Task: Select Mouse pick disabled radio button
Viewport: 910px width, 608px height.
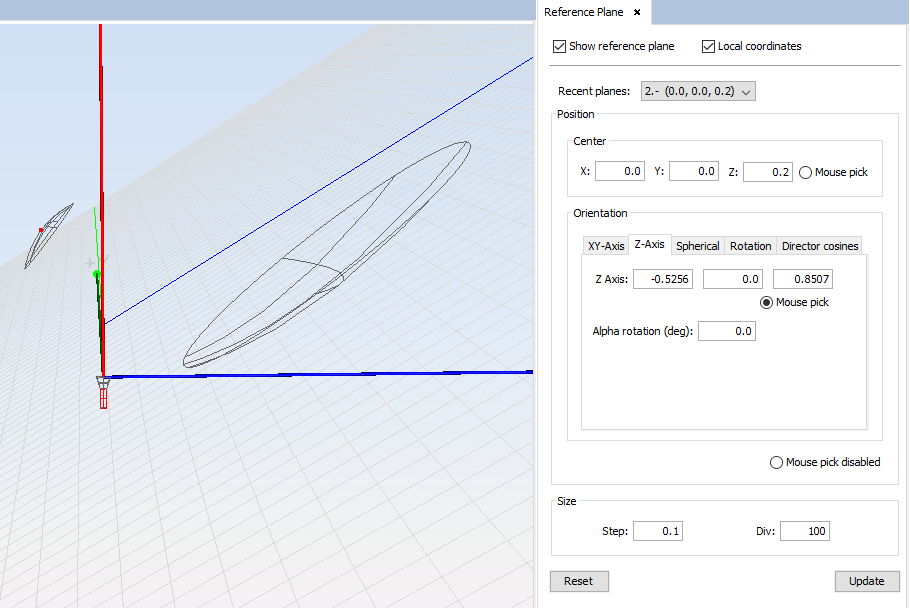Action: 776,462
